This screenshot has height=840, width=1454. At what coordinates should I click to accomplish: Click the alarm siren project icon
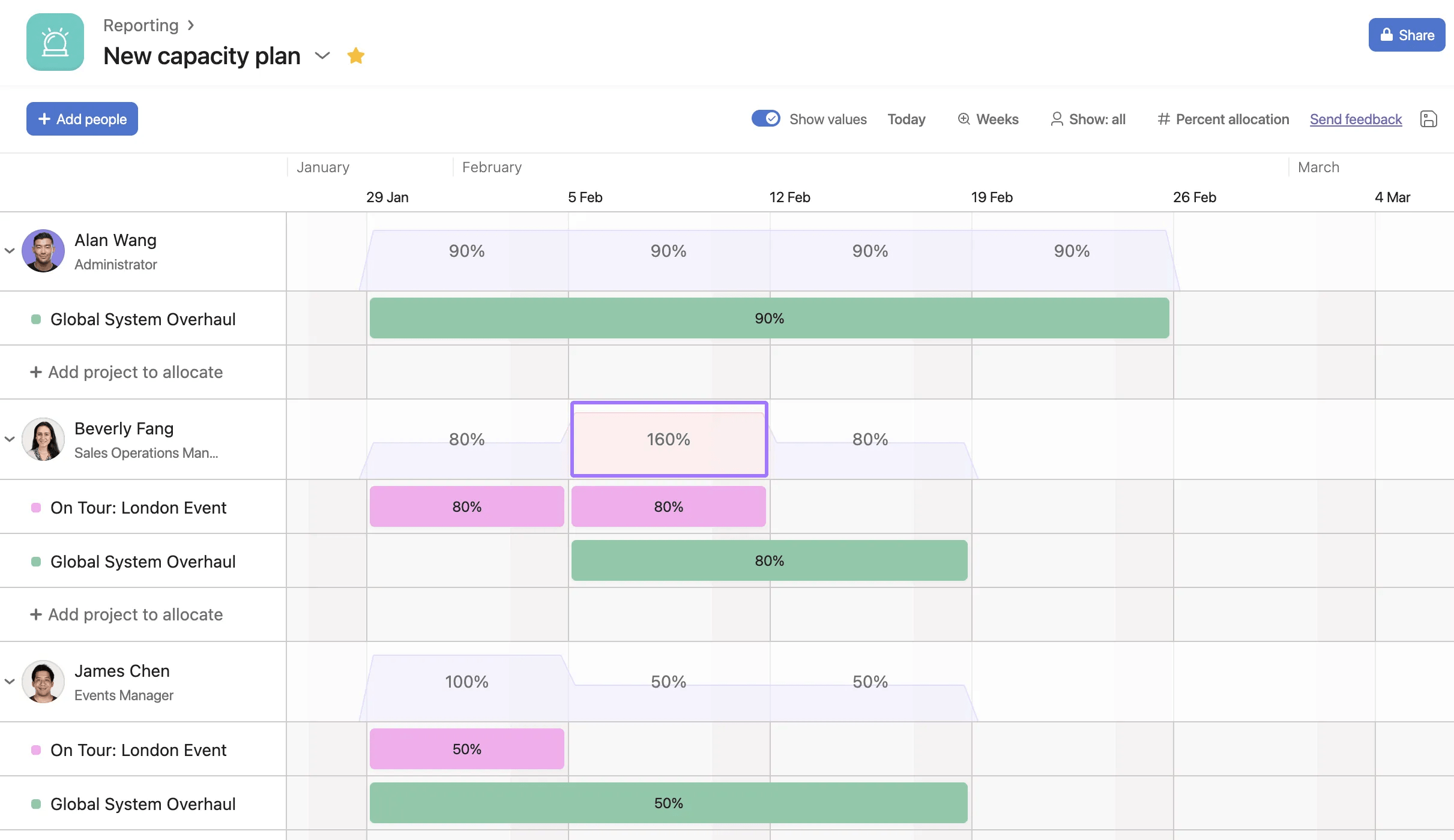pos(55,42)
